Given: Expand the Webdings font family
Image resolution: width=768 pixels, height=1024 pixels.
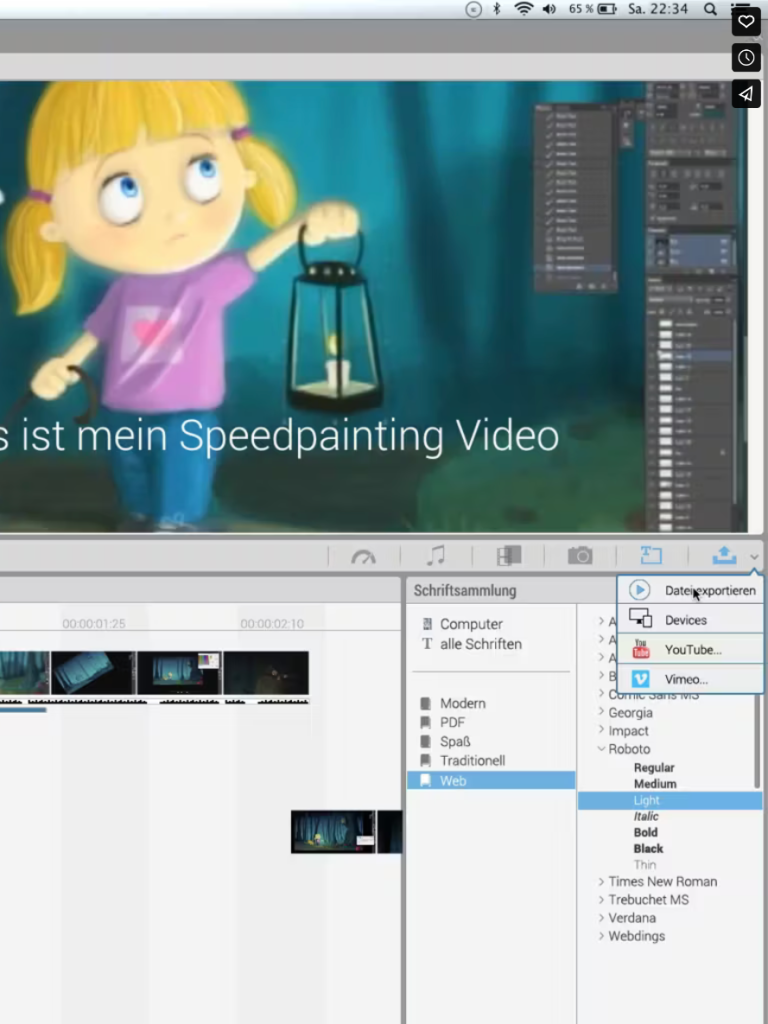Looking at the screenshot, I should [x=601, y=936].
